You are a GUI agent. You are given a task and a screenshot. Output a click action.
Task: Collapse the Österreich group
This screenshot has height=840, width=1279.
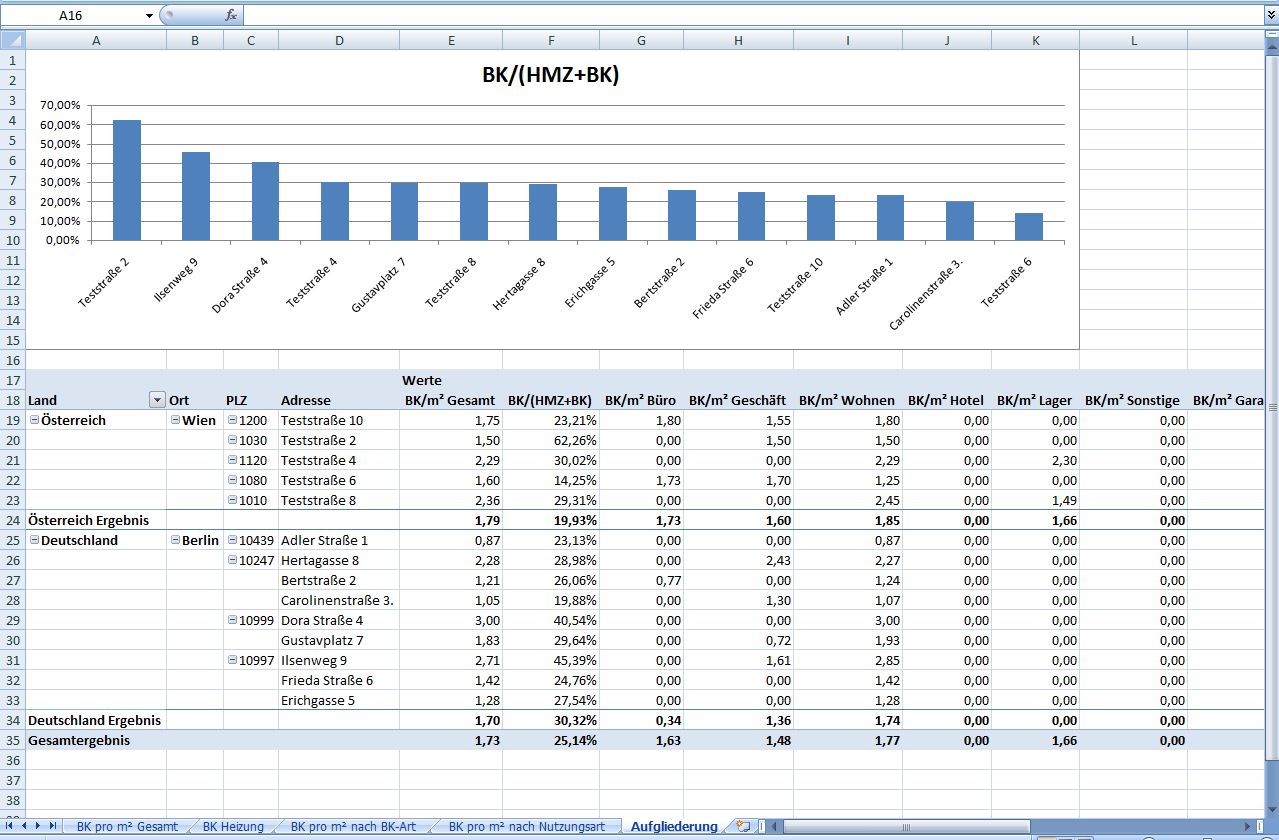(x=34, y=420)
